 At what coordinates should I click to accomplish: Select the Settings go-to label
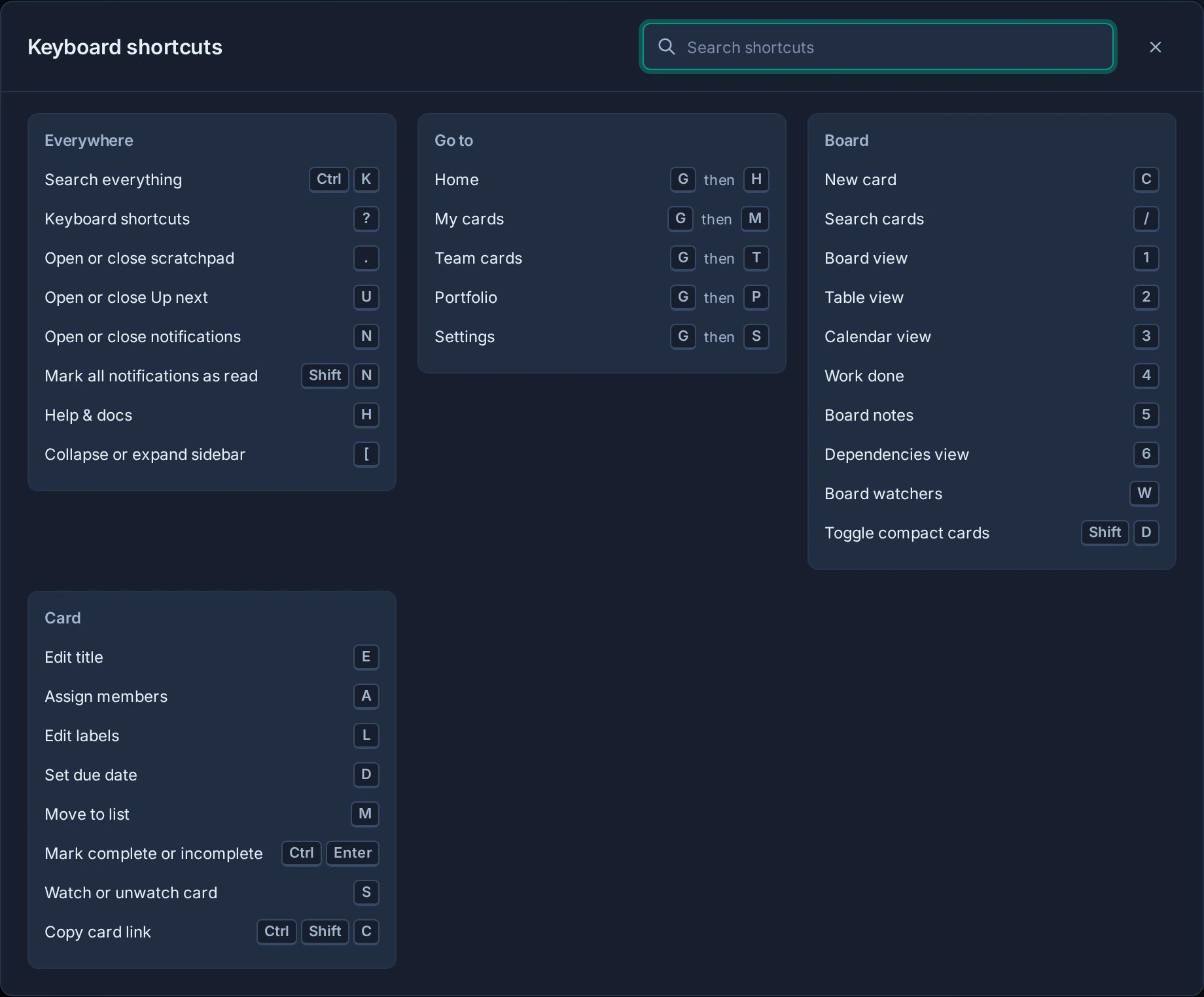pyautogui.click(x=465, y=337)
